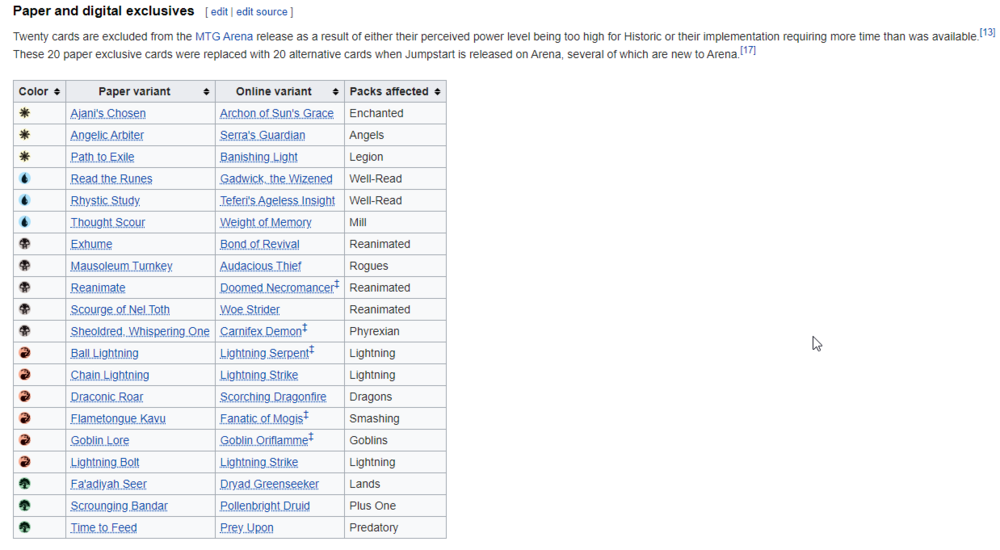Click the green mana icon beside Fa'adiyah Seer
1000x550 pixels.
point(24,484)
